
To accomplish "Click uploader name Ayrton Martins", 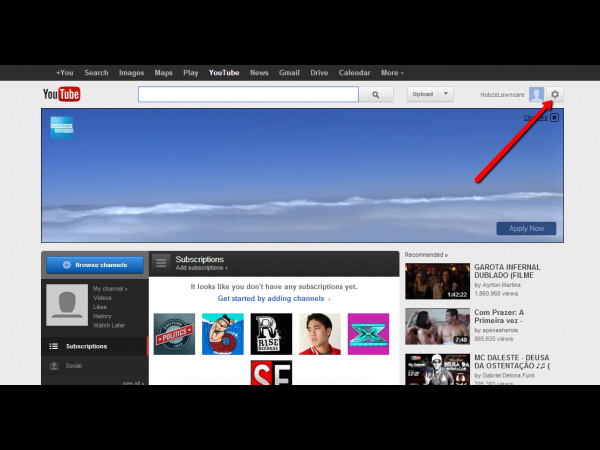I will click(501, 285).
